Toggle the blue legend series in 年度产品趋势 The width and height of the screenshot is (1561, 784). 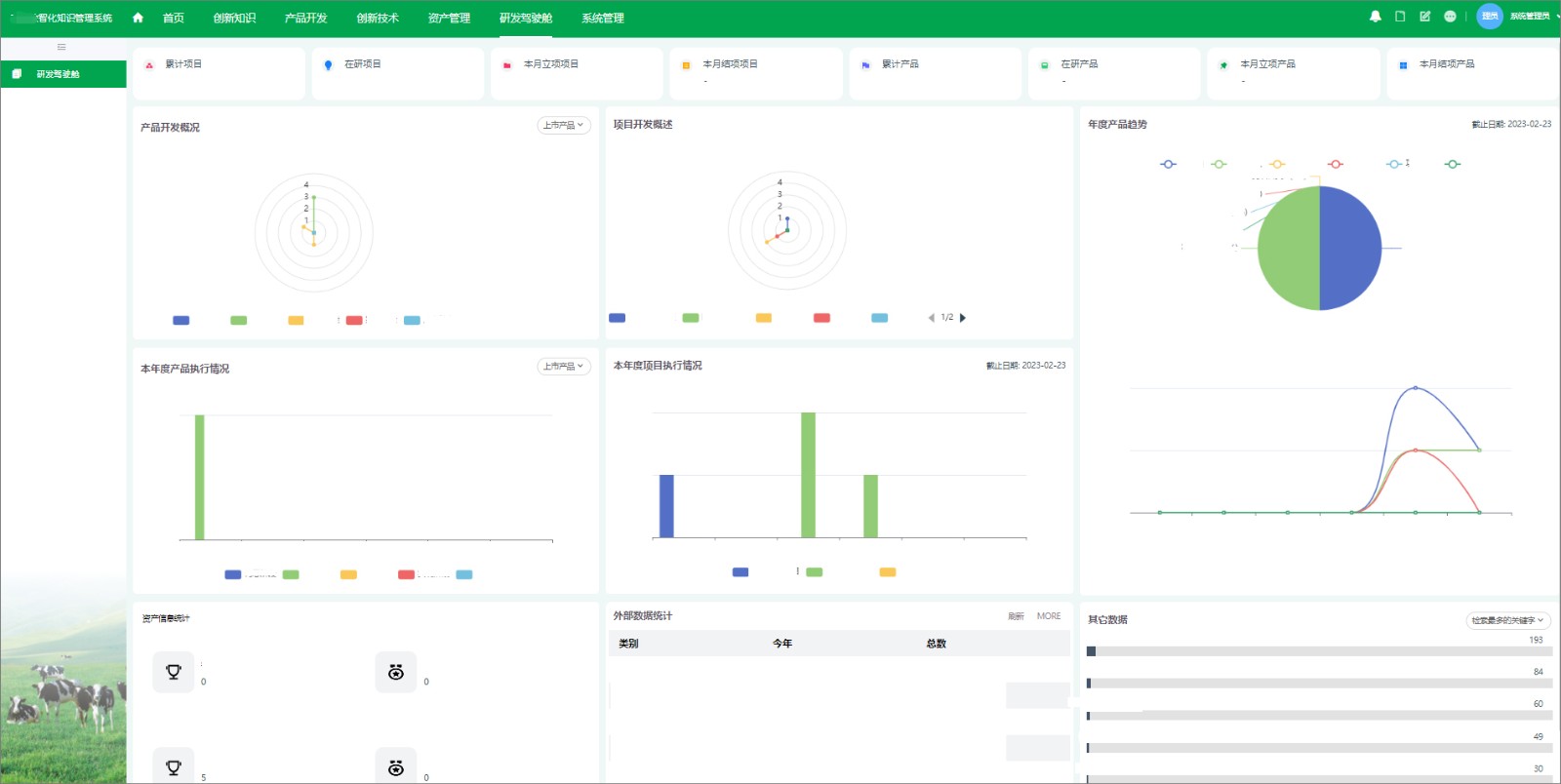point(1168,164)
